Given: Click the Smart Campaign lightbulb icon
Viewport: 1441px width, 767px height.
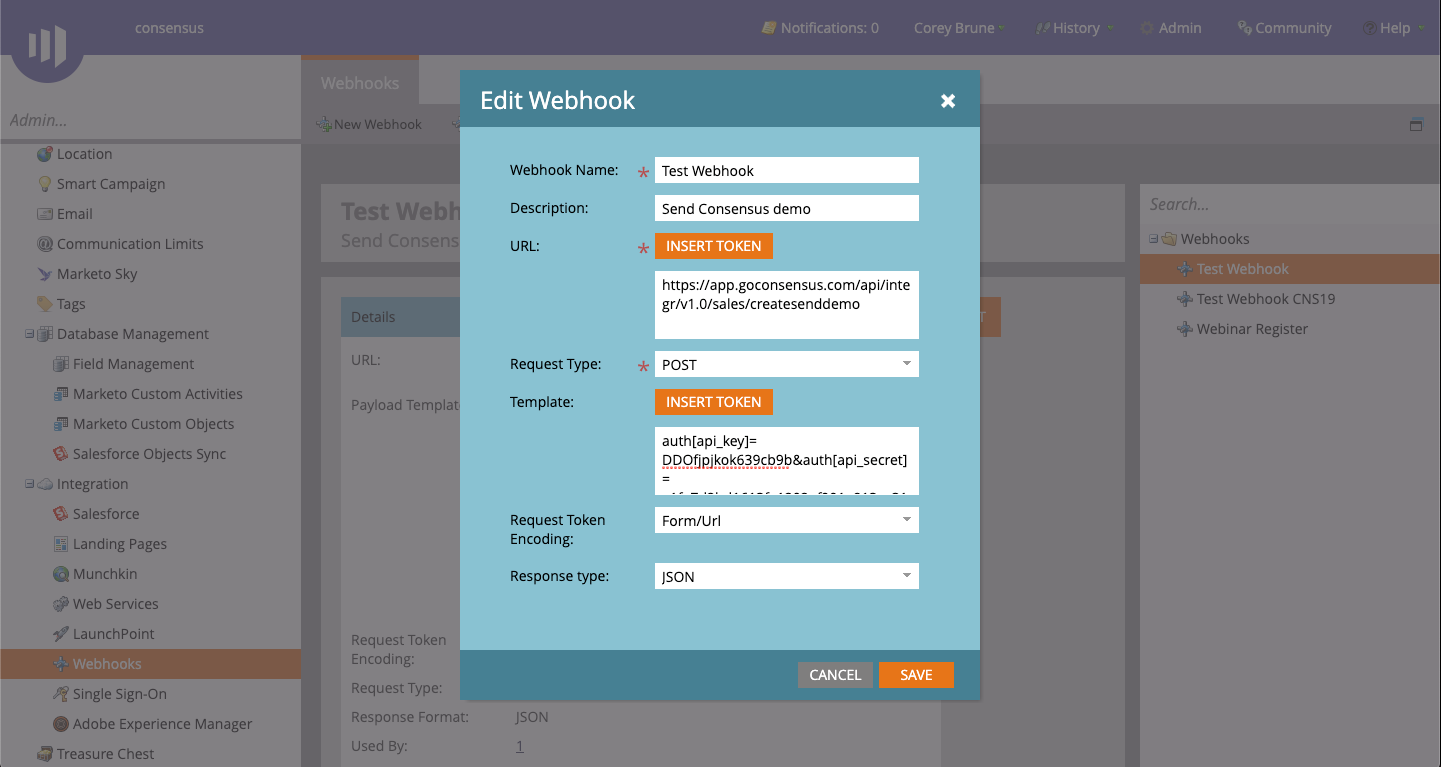Looking at the screenshot, I should click(x=44, y=184).
